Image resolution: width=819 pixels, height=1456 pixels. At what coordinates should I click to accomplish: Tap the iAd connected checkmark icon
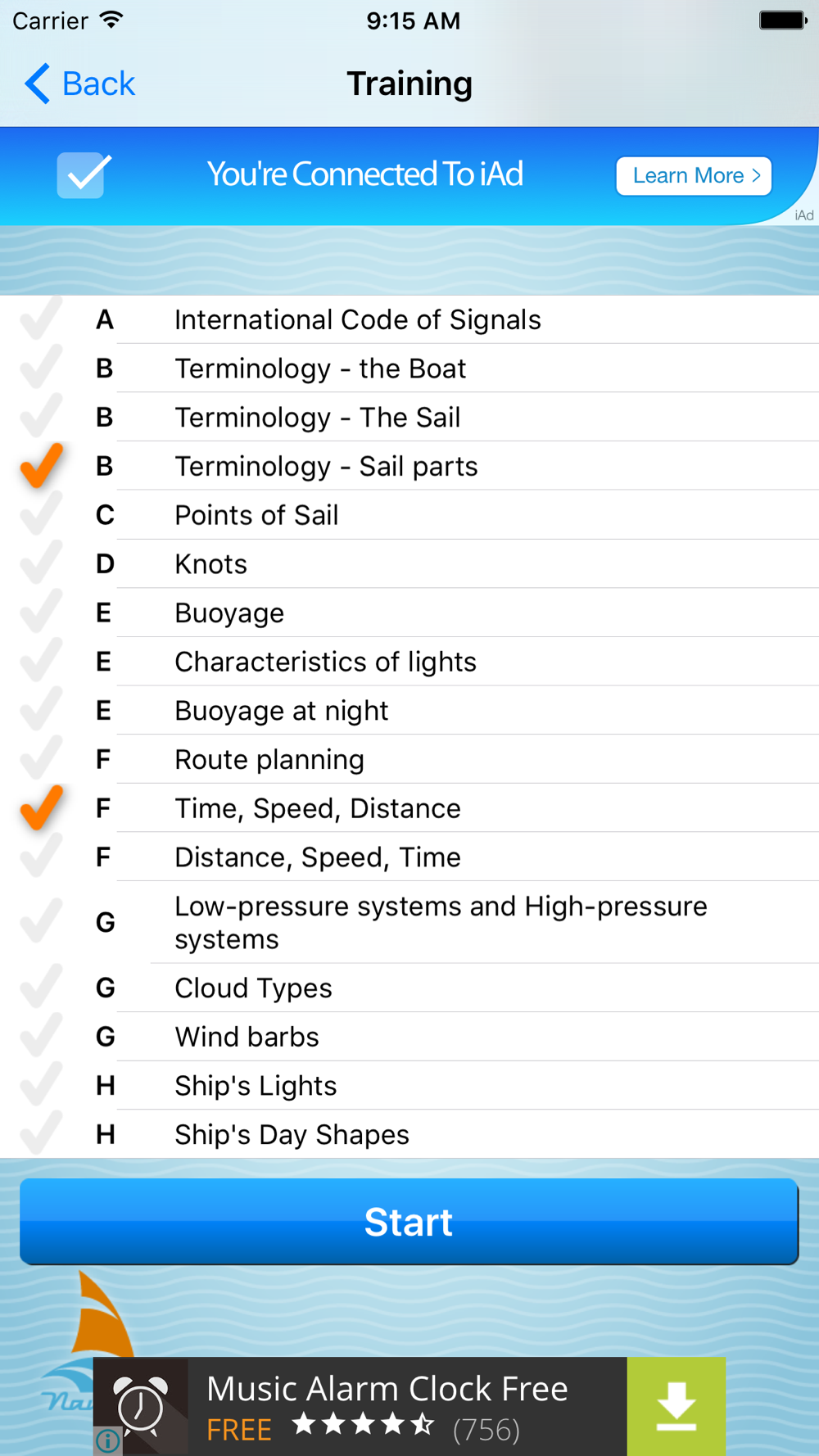click(x=84, y=175)
